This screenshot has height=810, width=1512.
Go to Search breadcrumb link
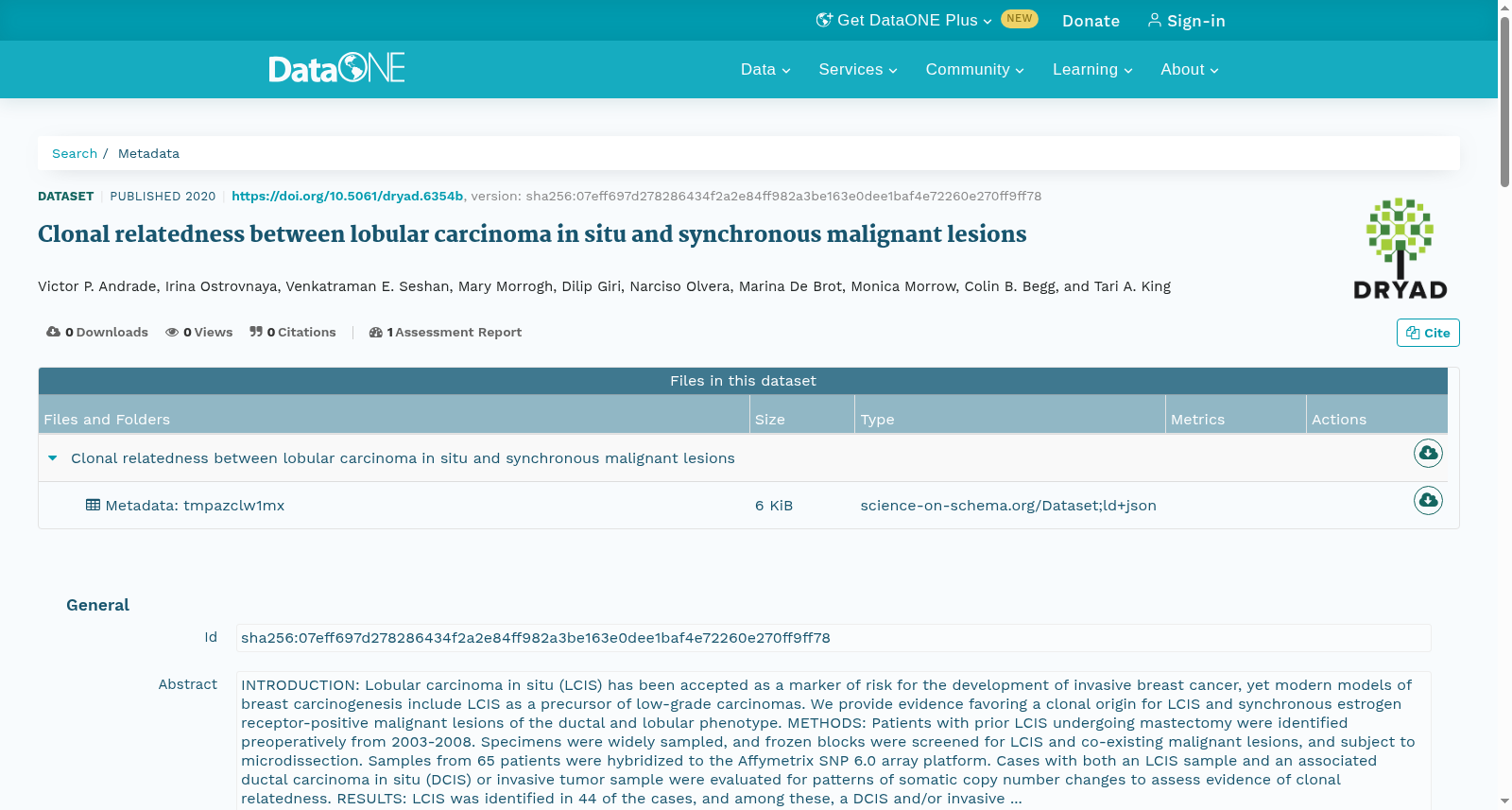(x=75, y=153)
